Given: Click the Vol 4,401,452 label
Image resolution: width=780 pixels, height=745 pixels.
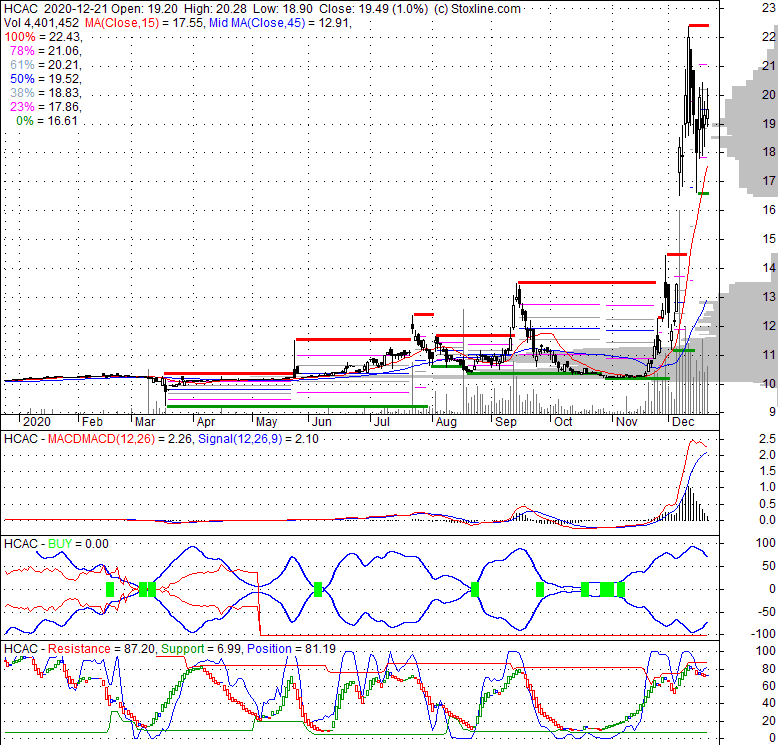Looking at the screenshot, I should click(x=41, y=23).
